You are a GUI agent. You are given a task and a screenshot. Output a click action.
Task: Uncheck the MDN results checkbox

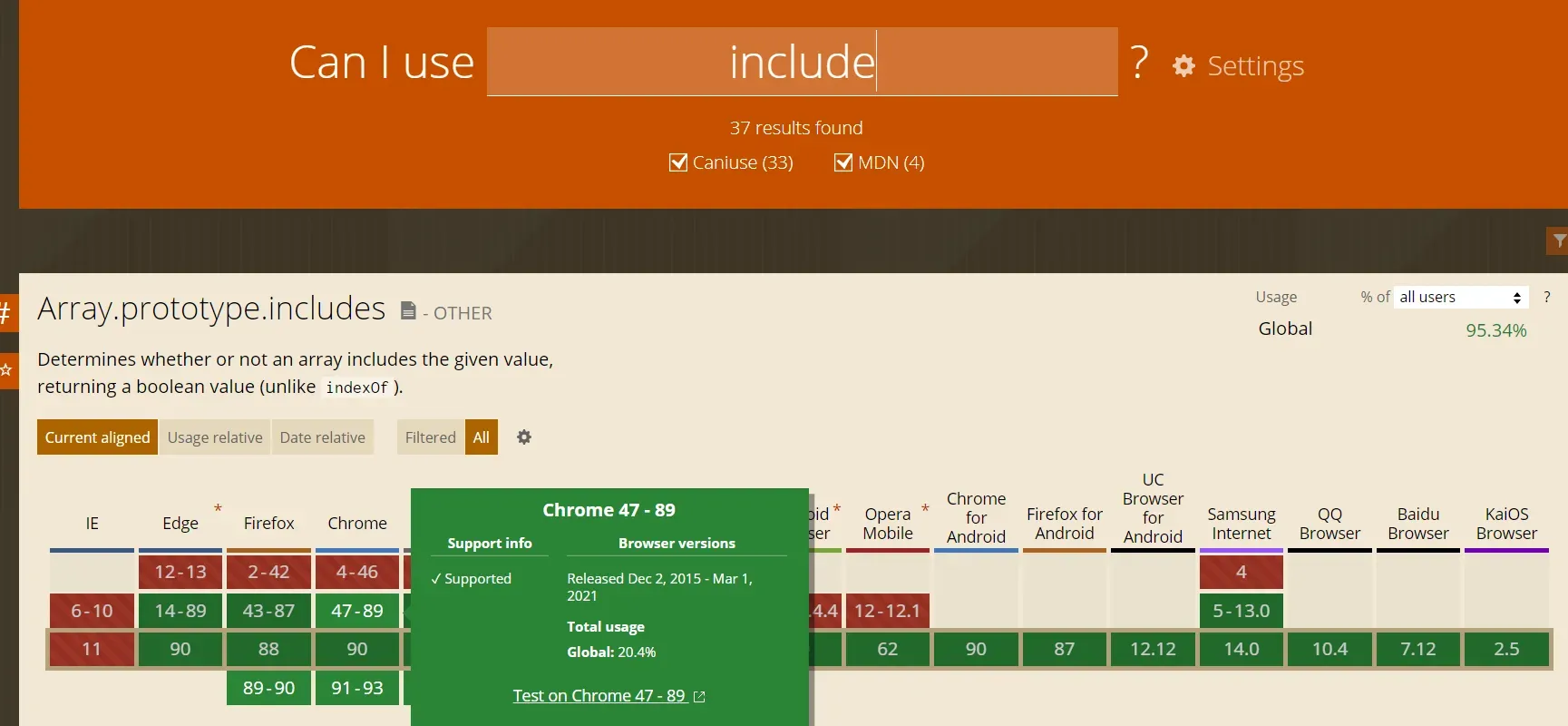[x=843, y=162]
